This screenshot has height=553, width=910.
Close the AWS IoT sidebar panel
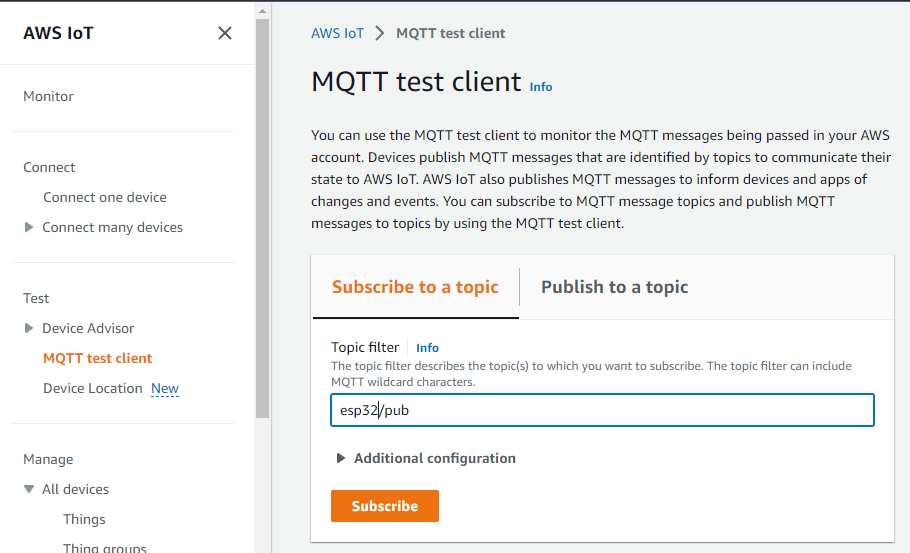pos(225,33)
